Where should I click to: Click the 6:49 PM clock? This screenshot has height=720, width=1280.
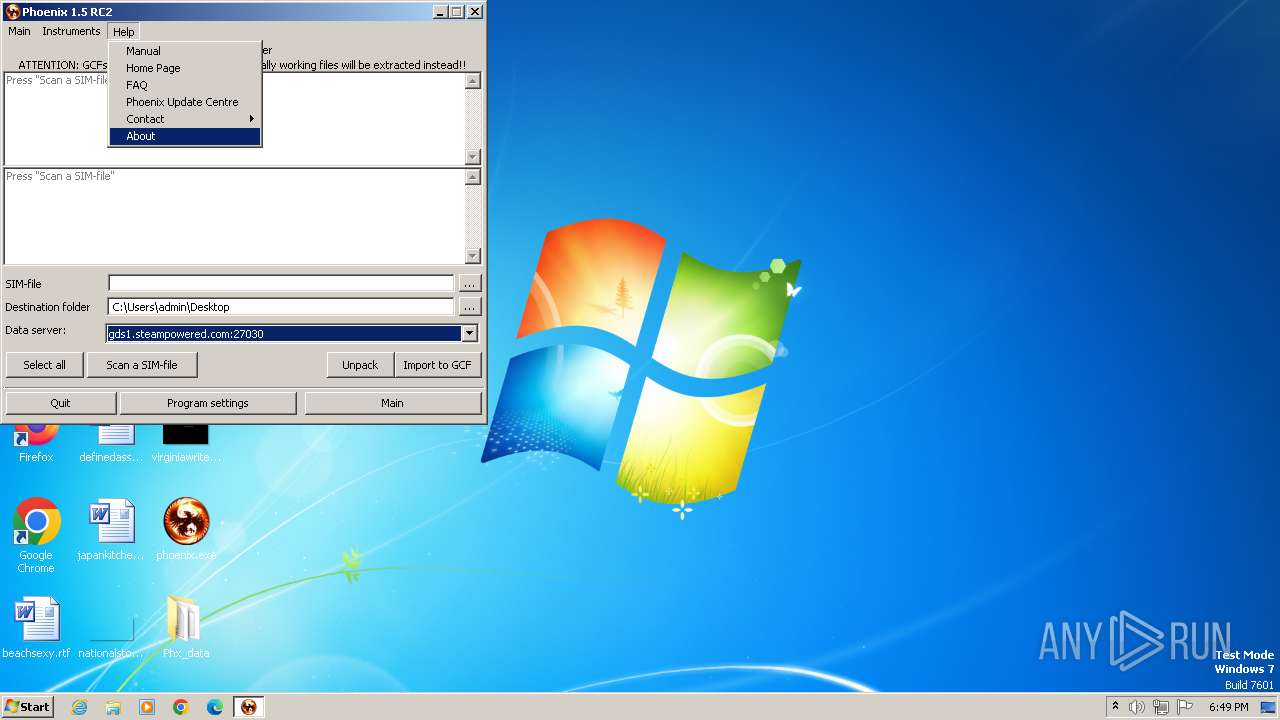tap(1229, 707)
